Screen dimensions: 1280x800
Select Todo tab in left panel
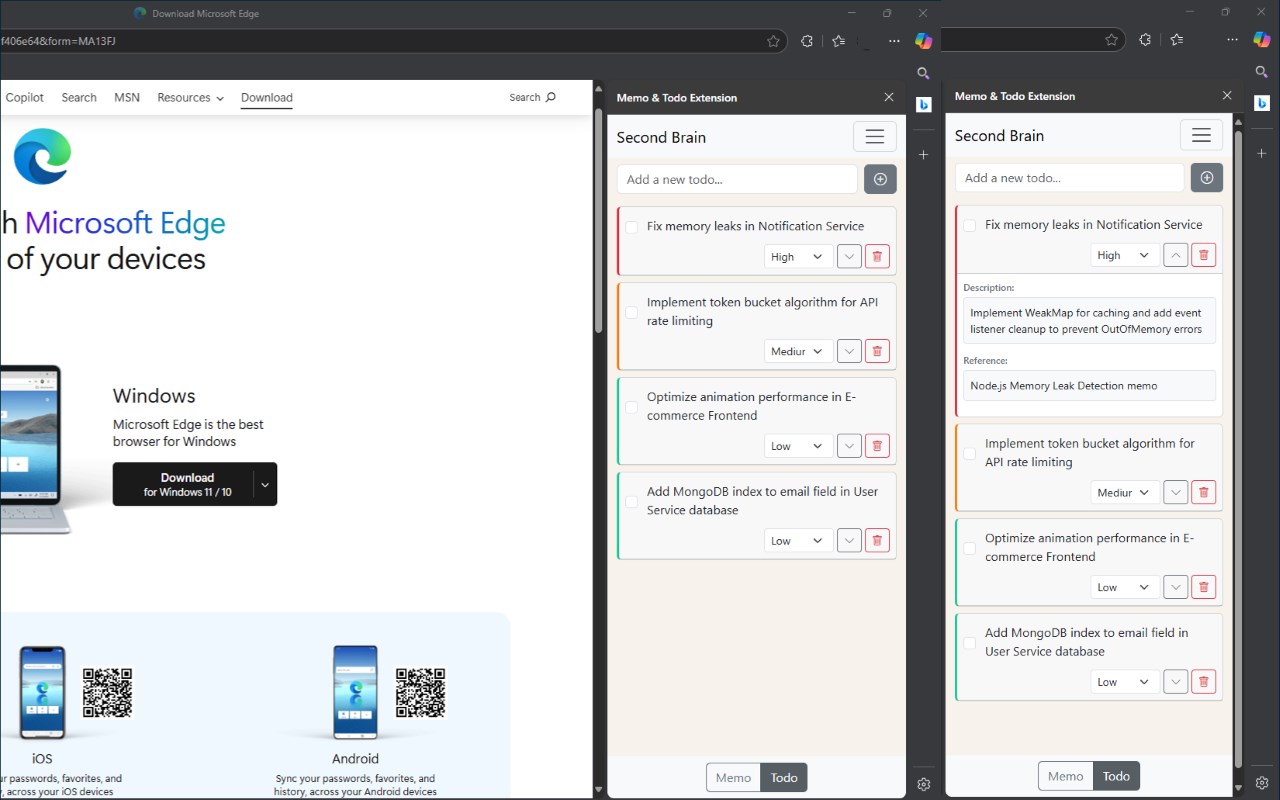784,778
